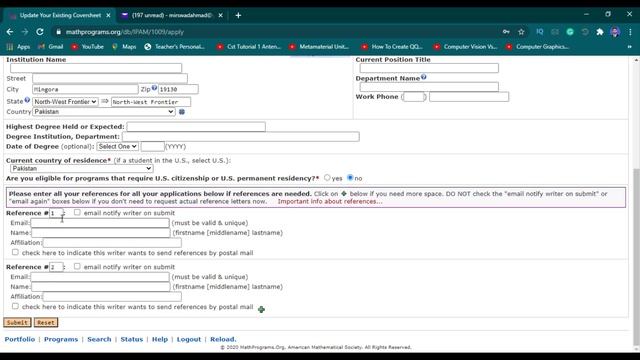The width and height of the screenshot is (640, 360).
Task: Check postal mail option for Reference 2
Action: [15, 306]
